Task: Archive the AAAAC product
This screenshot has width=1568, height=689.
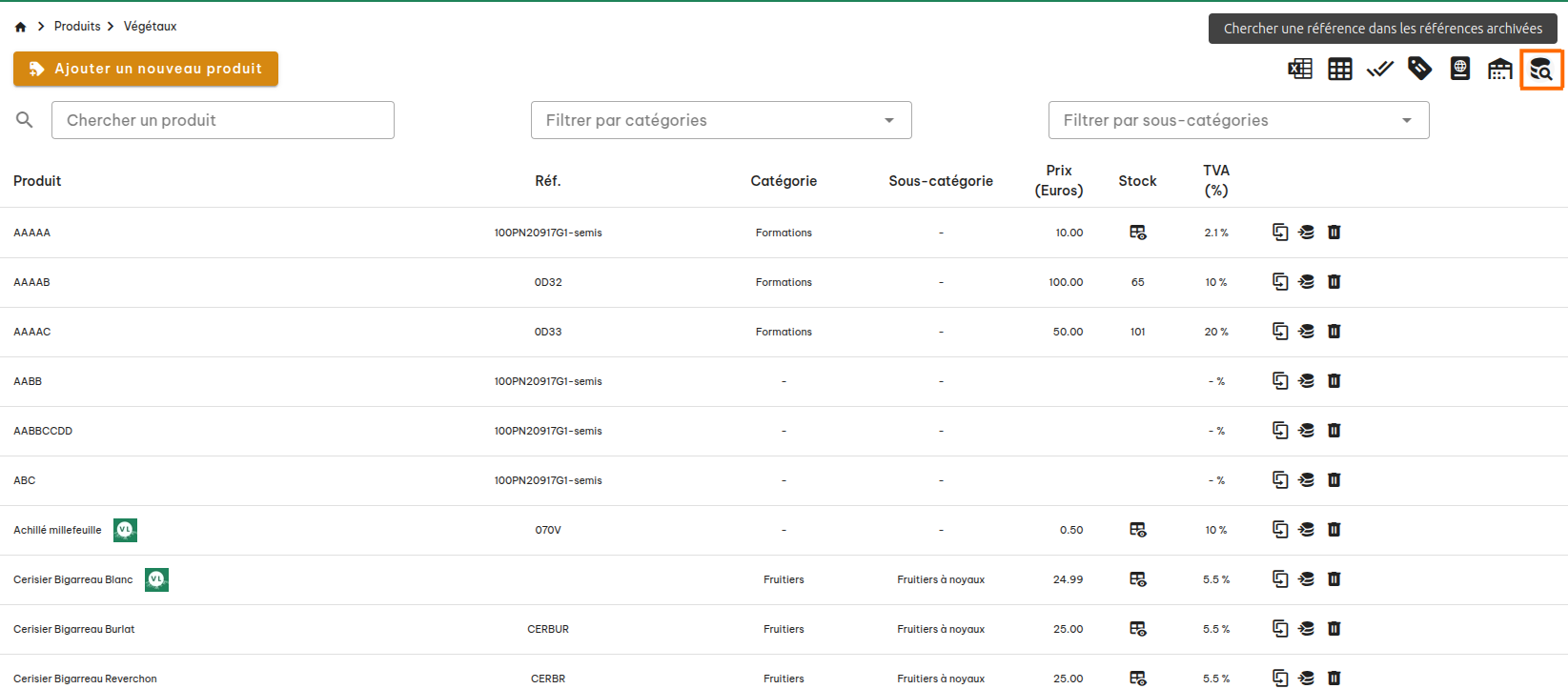Action: tap(1307, 332)
